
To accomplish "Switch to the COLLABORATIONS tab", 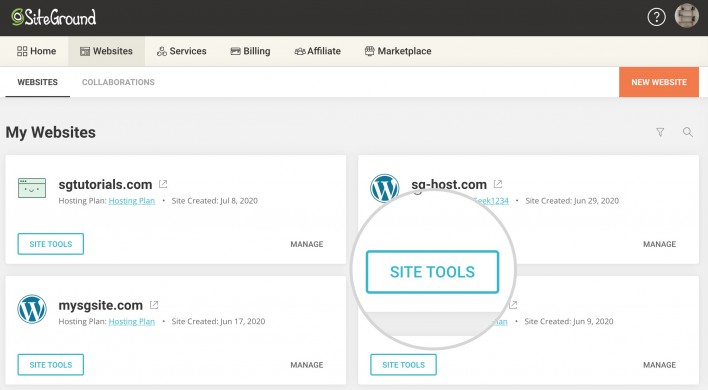I will [118, 82].
